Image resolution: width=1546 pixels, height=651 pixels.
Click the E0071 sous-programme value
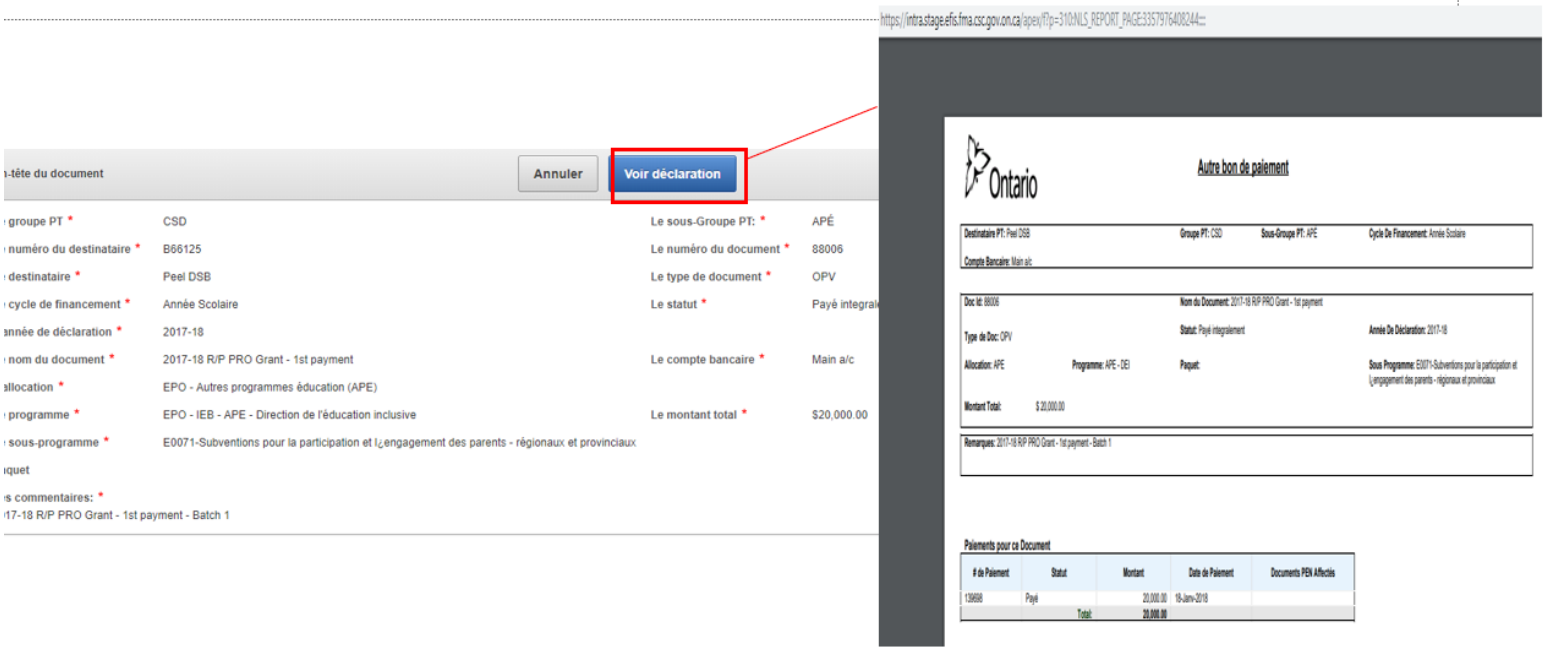[398, 442]
